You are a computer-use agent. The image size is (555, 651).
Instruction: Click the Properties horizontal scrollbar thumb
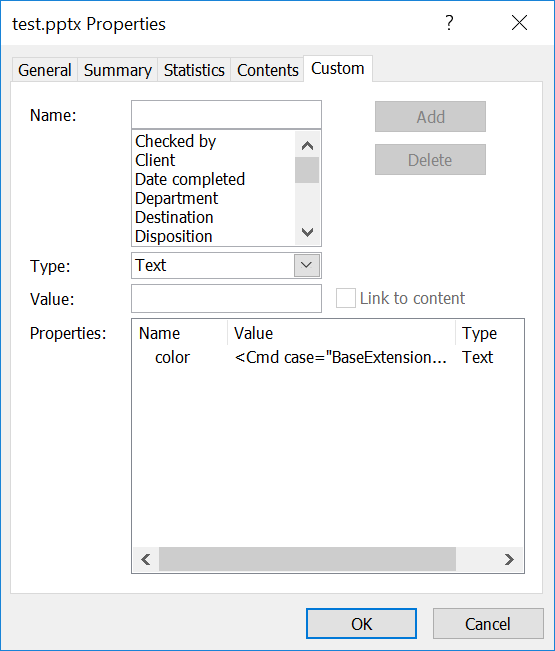(307, 559)
